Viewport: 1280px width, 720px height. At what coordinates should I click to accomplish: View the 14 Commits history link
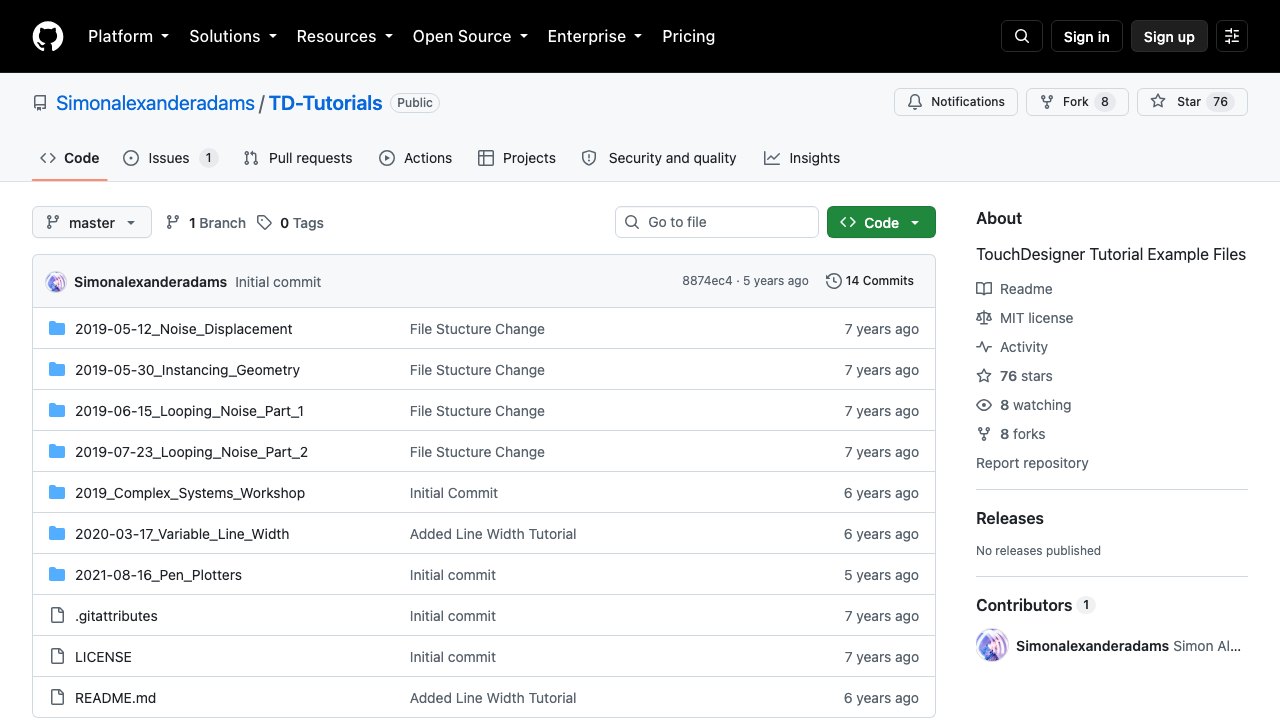tap(870, 281)
